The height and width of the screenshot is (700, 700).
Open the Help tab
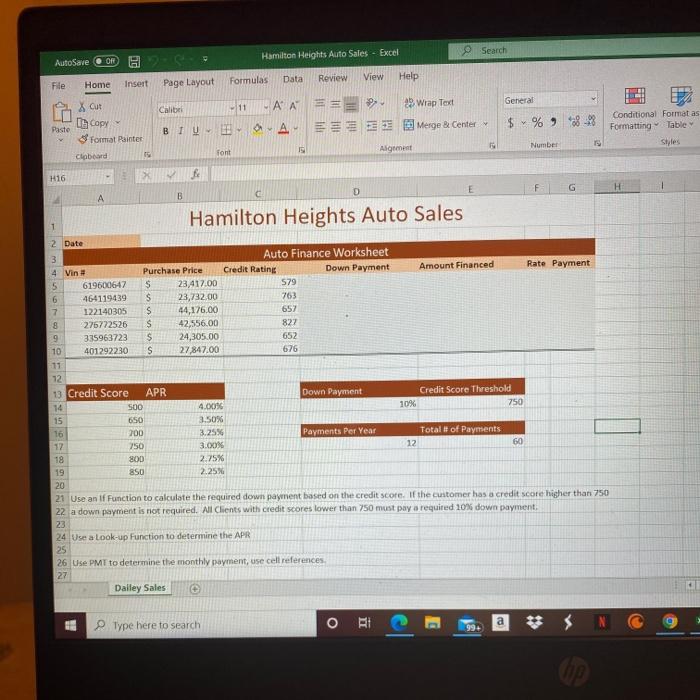408,76
